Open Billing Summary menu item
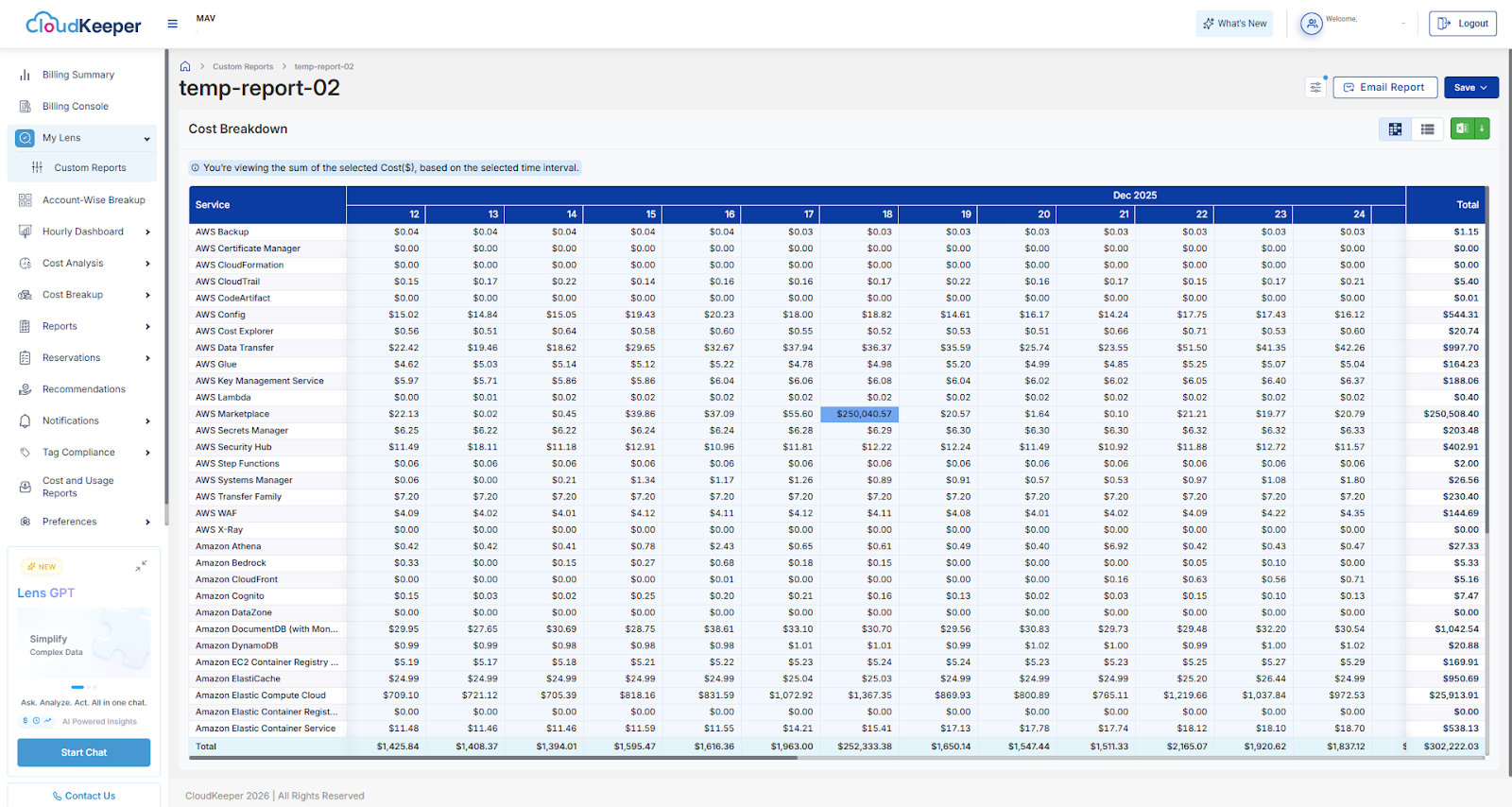 tap(78, 75)
